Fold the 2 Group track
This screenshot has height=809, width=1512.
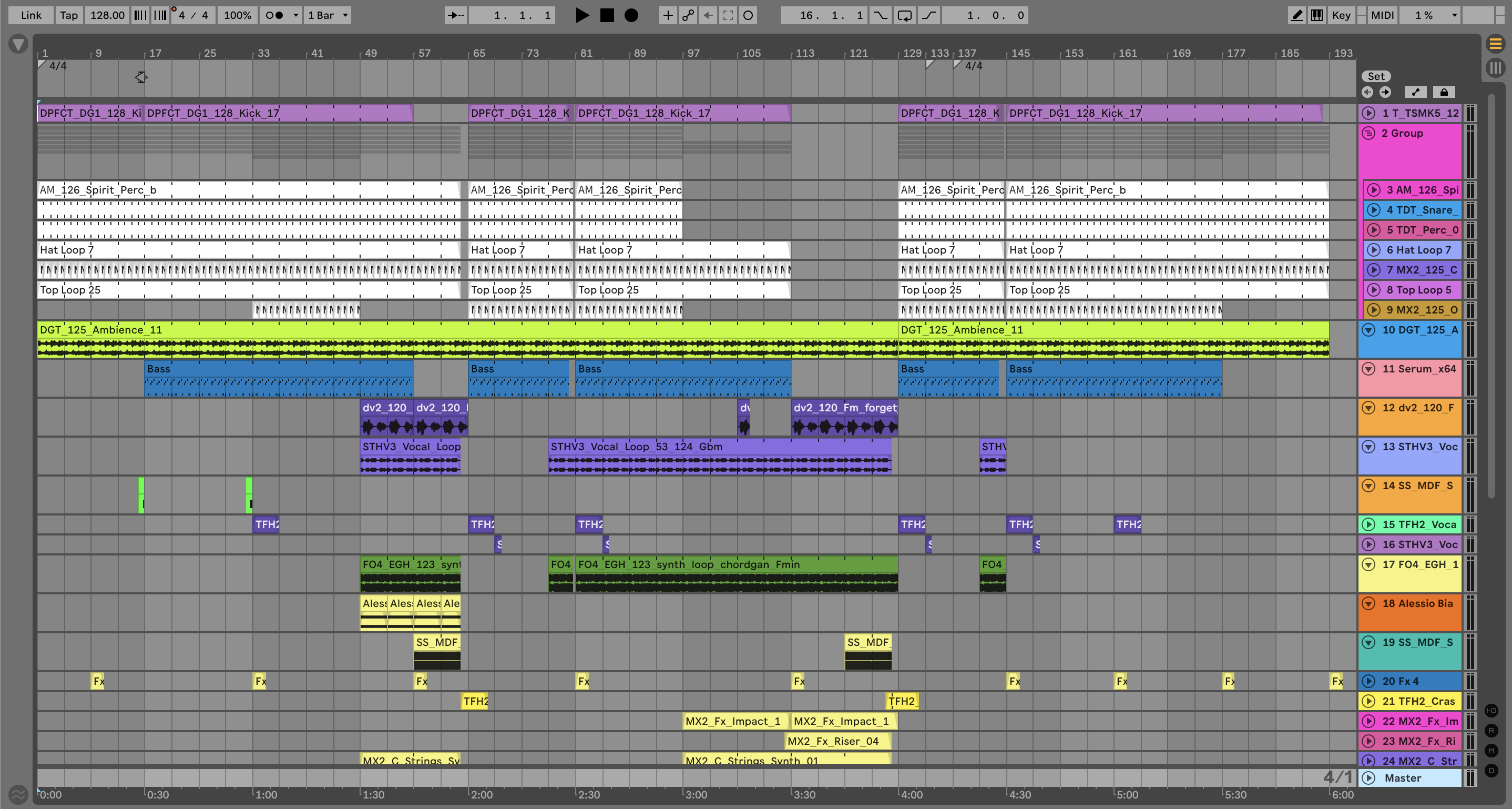(x=1368, y=133)
